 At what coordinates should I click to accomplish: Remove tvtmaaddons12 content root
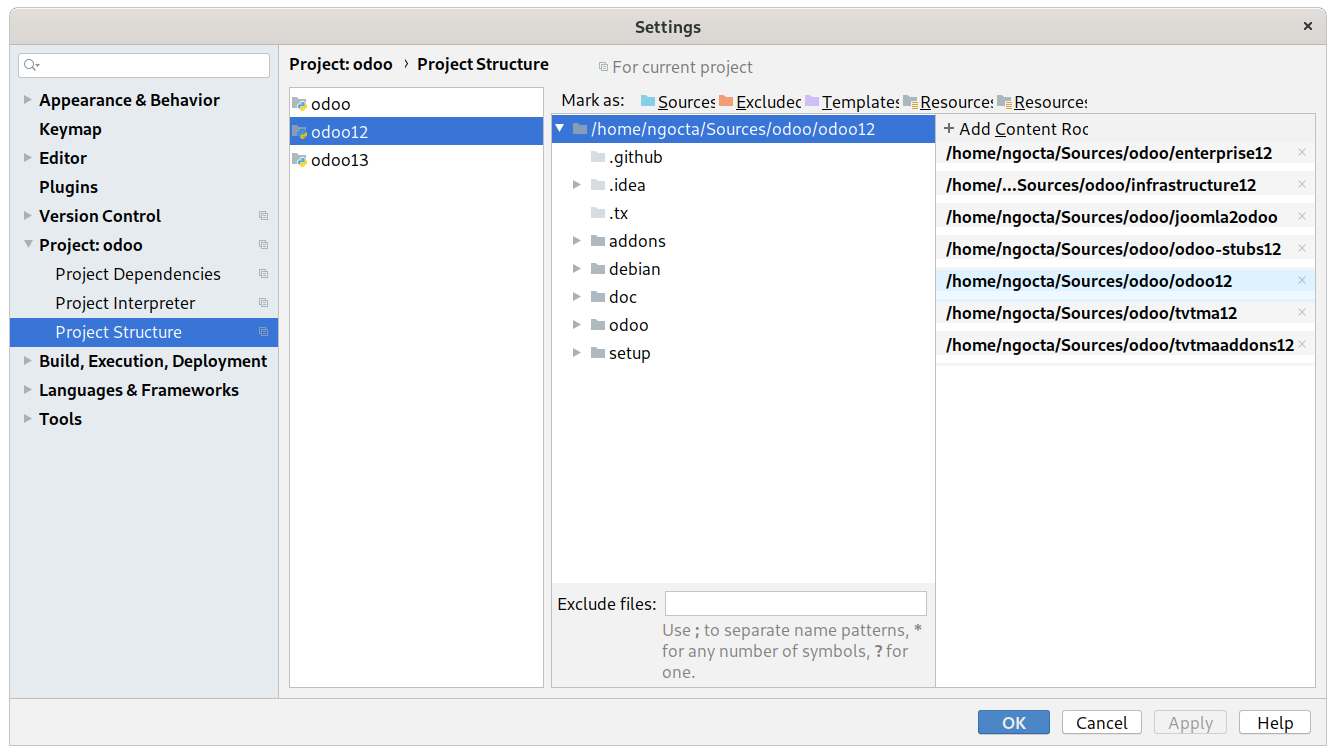(1301, 344)
